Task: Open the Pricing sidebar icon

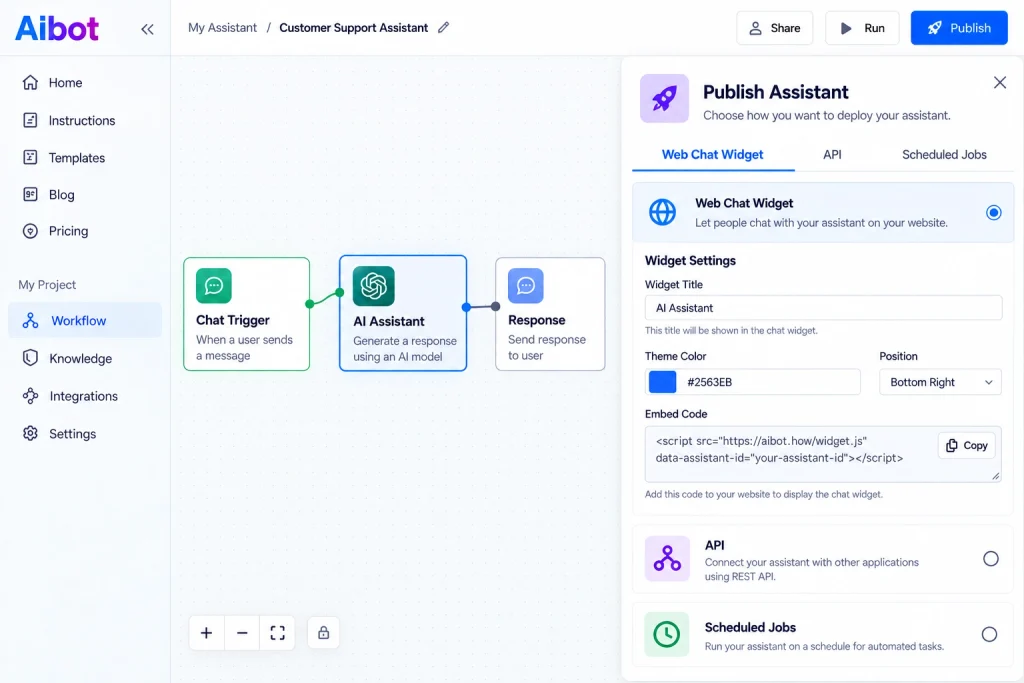Action: (x=30, y=231)
